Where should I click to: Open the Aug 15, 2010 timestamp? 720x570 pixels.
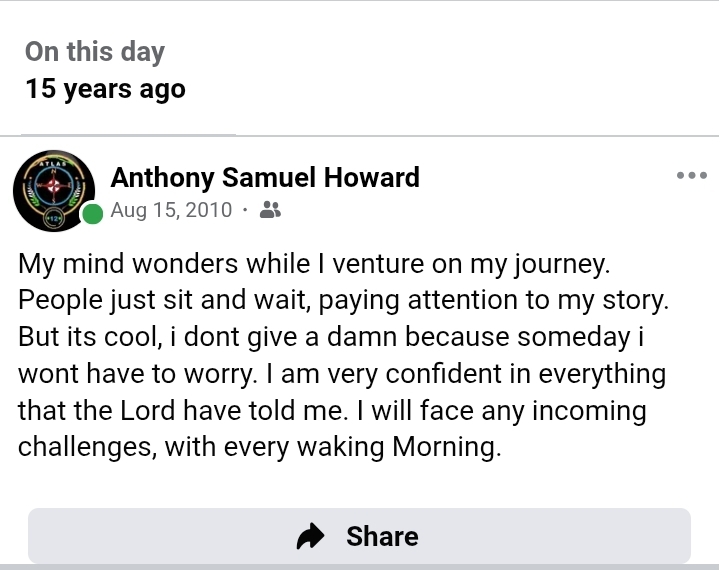point(171,210)
